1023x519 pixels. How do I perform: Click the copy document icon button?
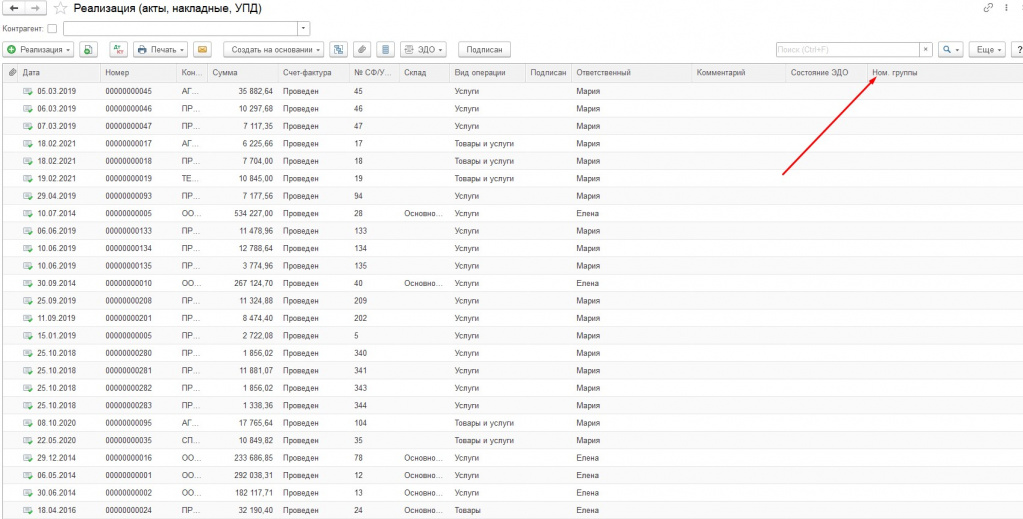88,50
